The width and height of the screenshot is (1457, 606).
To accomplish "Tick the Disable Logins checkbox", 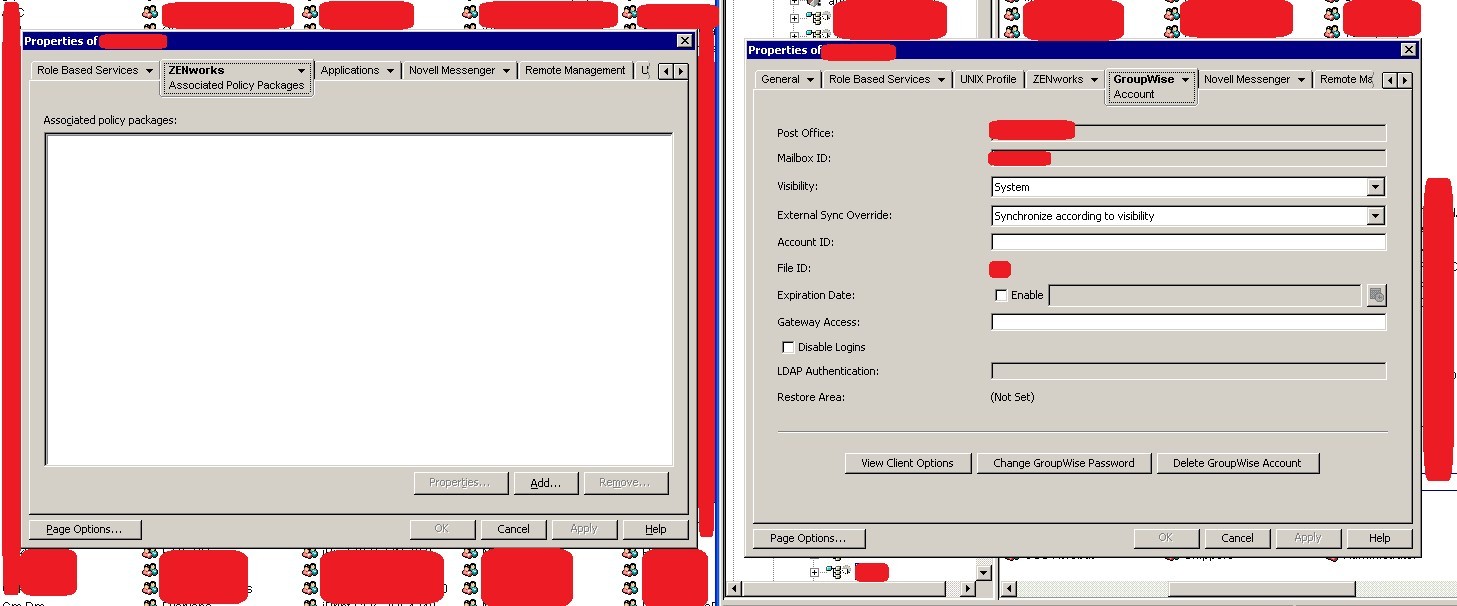I will click(x=788, y=347).
